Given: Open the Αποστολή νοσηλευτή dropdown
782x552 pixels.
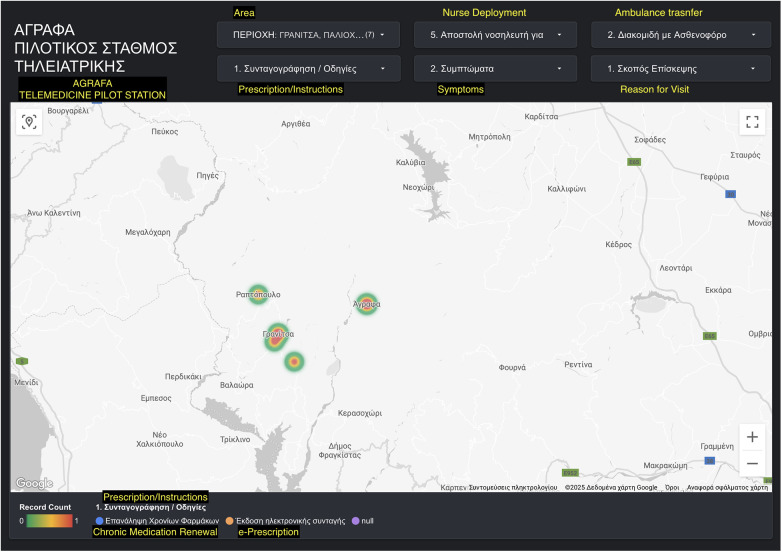Looking at the screenshot, I should (x=495, y=35).
